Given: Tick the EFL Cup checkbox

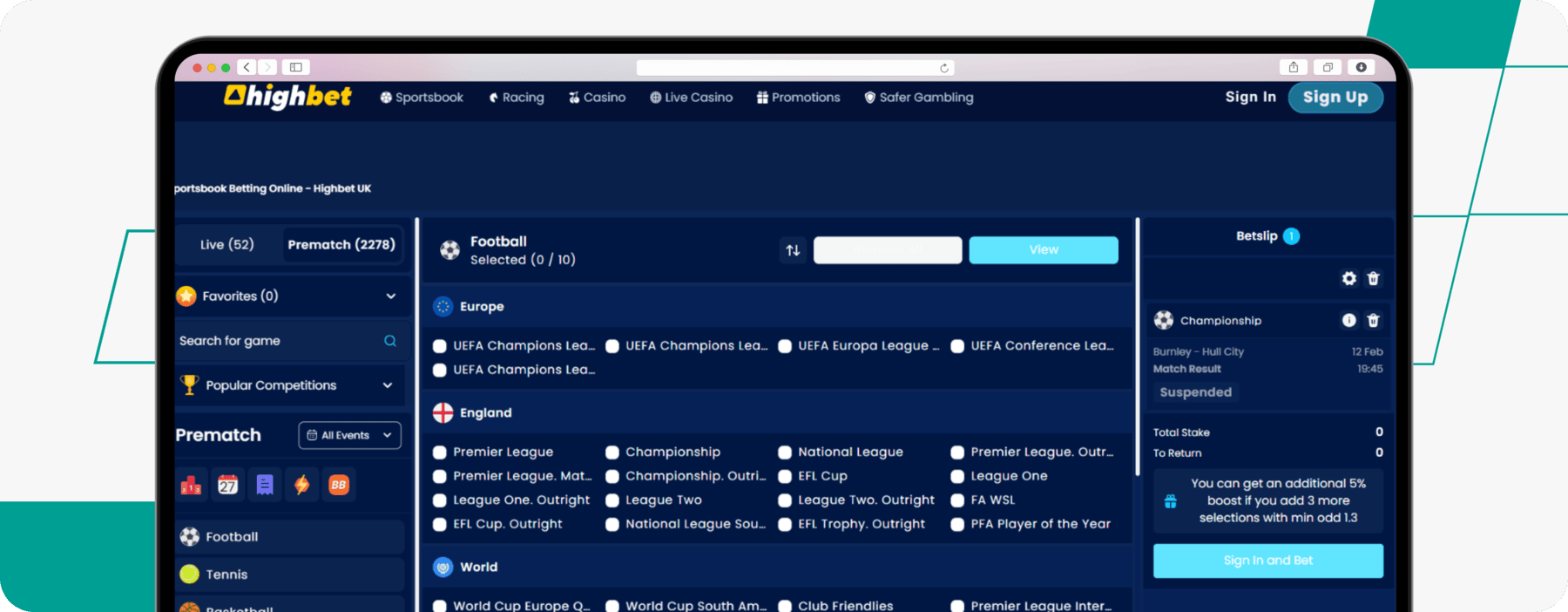Looking at the screenshot, I should tap(785, 476).
